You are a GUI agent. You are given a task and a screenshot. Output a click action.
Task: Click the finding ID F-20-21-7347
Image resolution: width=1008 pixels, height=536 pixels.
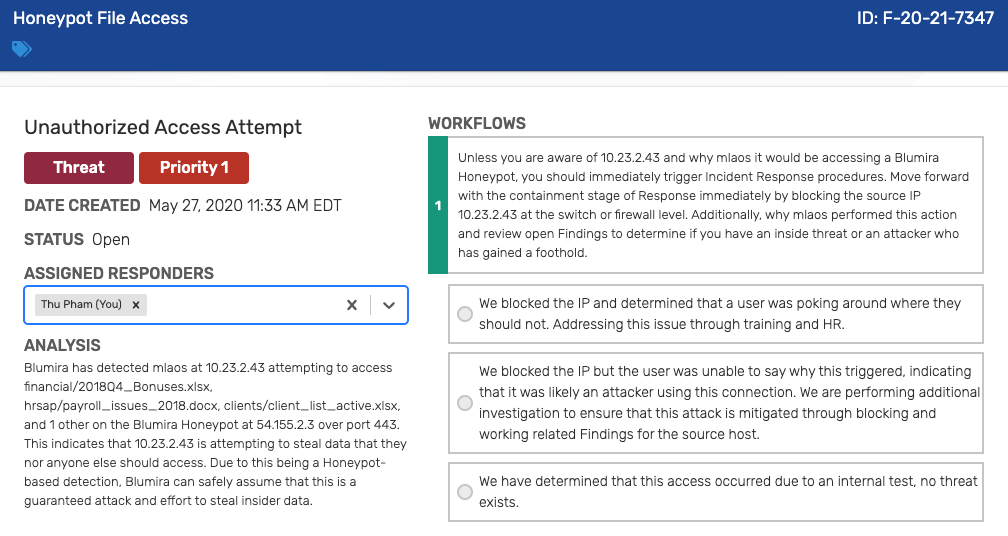[925, 18]
